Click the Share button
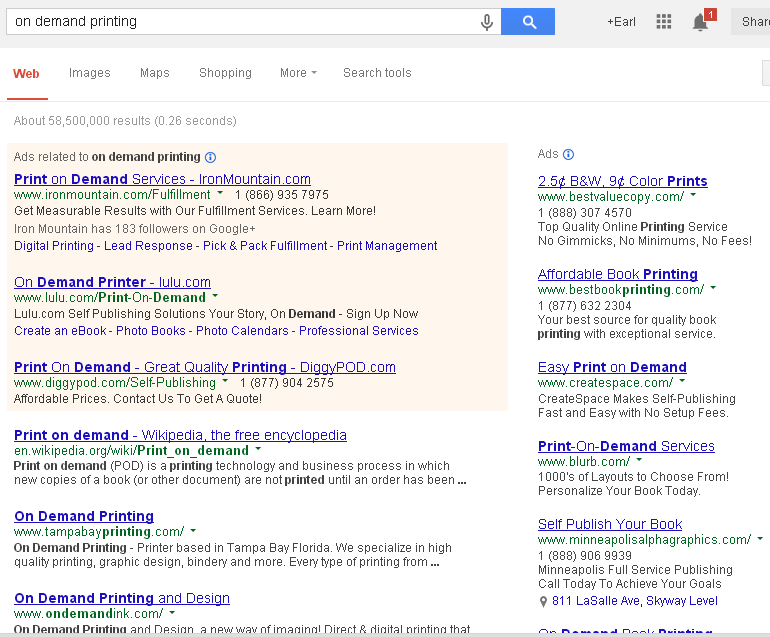 752,22
